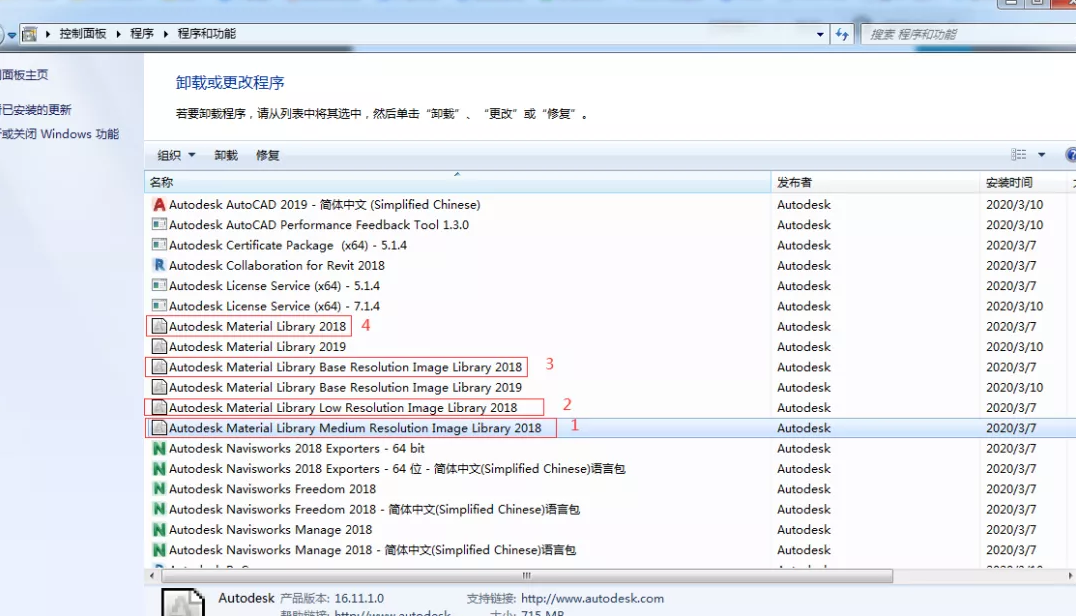Image resolution: width=1076 pixels, height=616 pixels.
Task: Click the large Autodesk icon in details pane
Action: 183,602
